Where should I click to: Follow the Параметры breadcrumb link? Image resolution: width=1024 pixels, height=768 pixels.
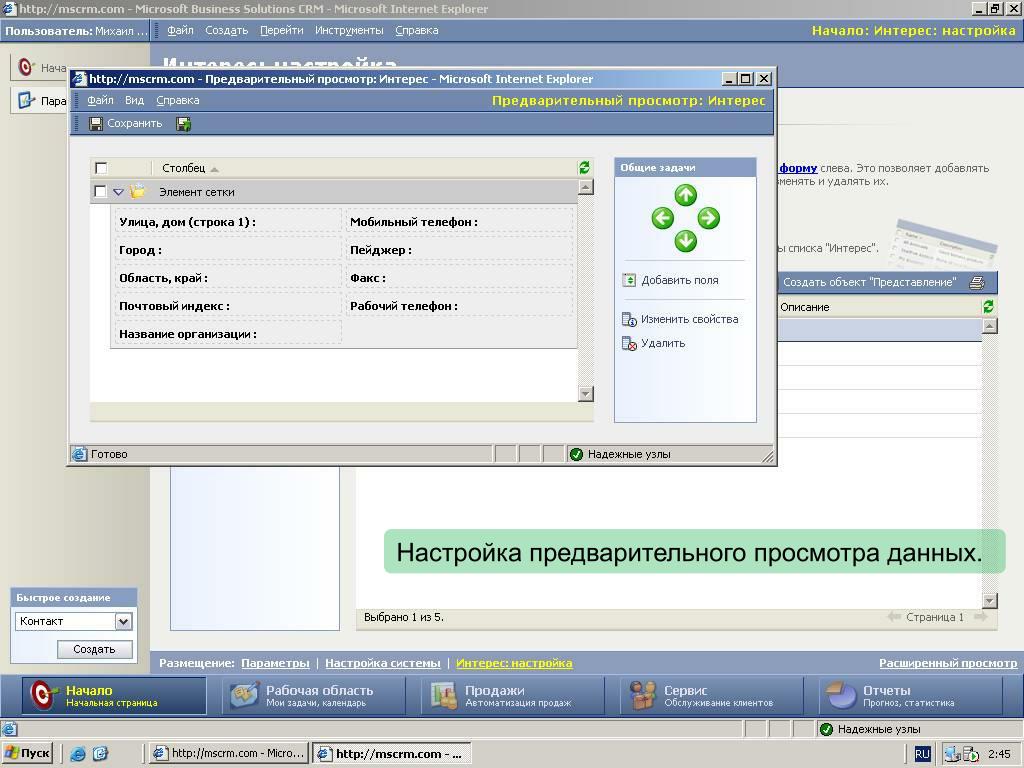coord(275,663)
